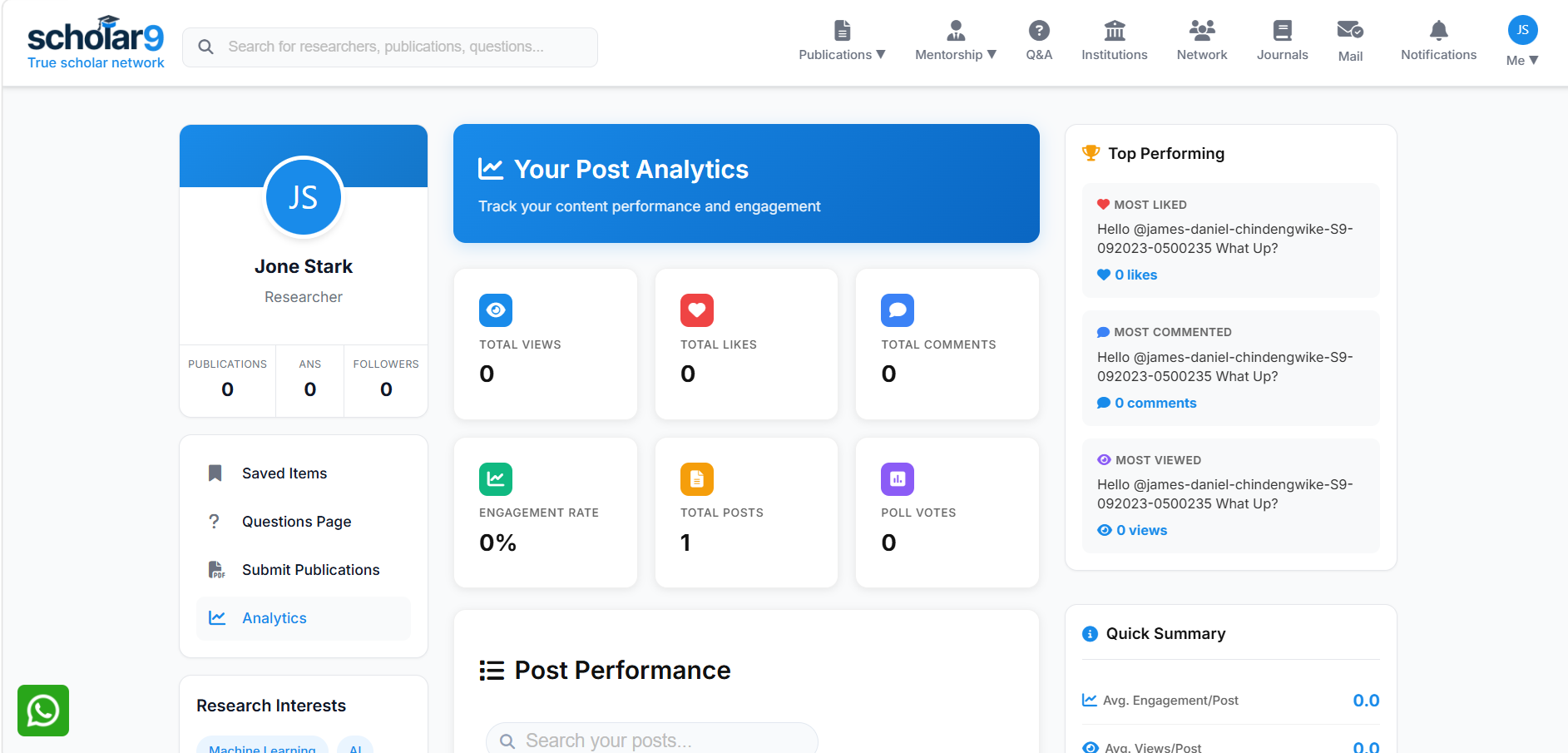Navigate to Journals

pyautogui.click(x=1282, y=41)
